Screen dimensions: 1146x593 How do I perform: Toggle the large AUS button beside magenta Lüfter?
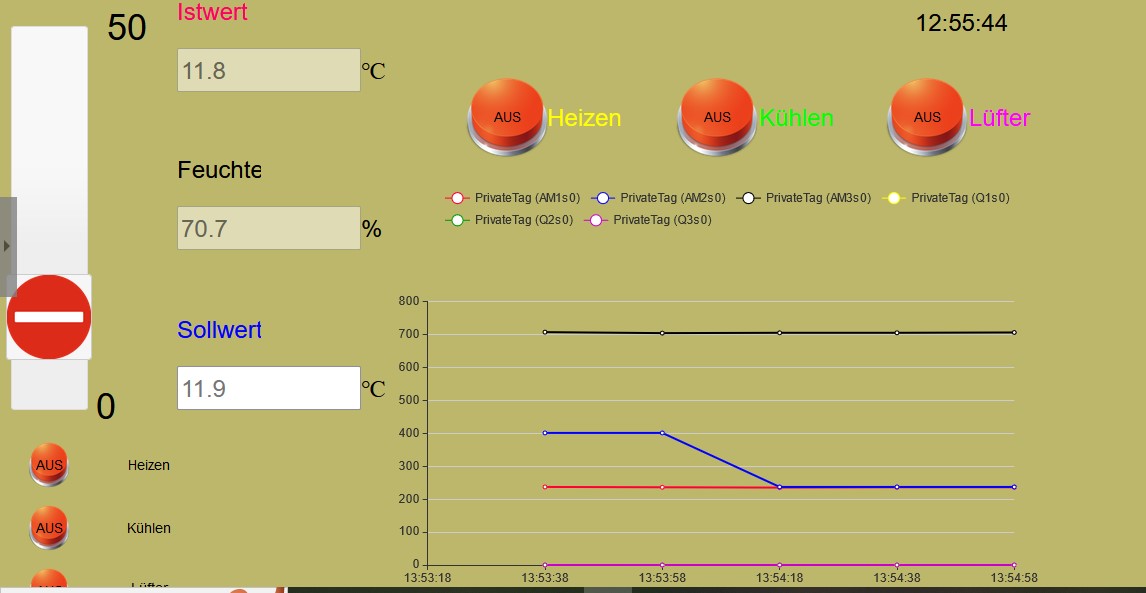[927, 115]
